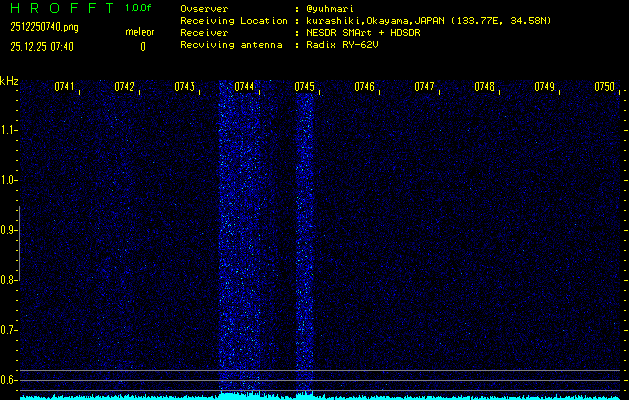Click the Ovserver label
629x400 pixels.
point(204,9)
